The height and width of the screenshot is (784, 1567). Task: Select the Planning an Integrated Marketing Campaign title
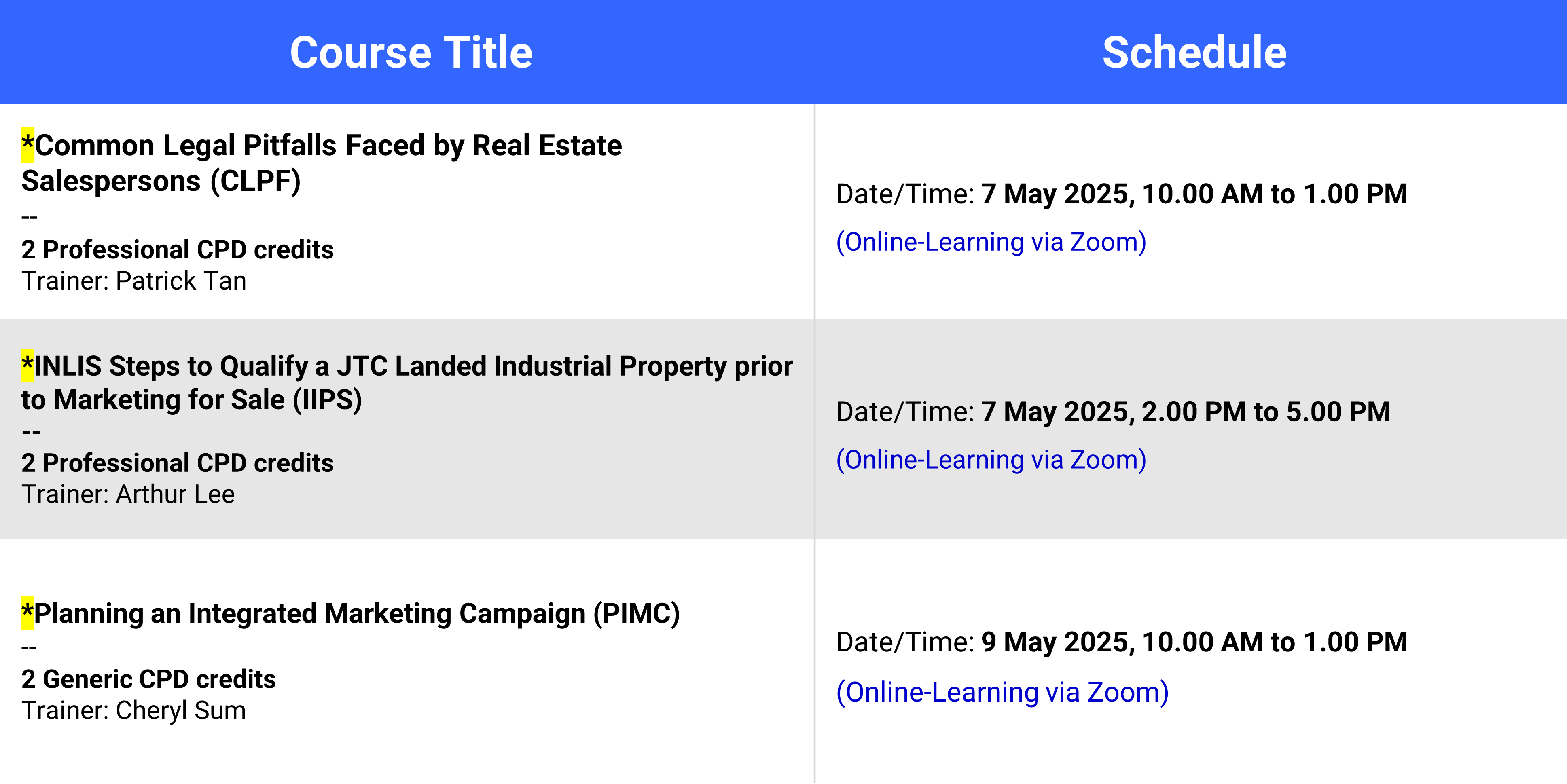pos(351,613)
